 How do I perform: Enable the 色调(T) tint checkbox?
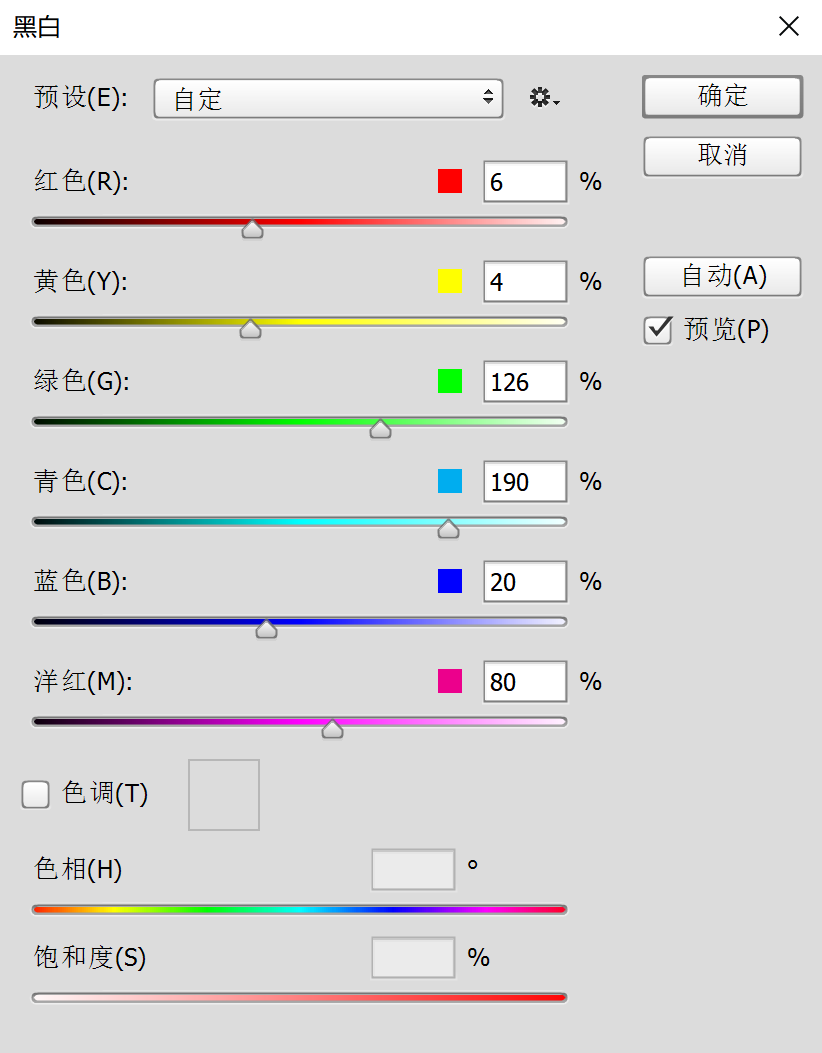[x=36, y=794]
